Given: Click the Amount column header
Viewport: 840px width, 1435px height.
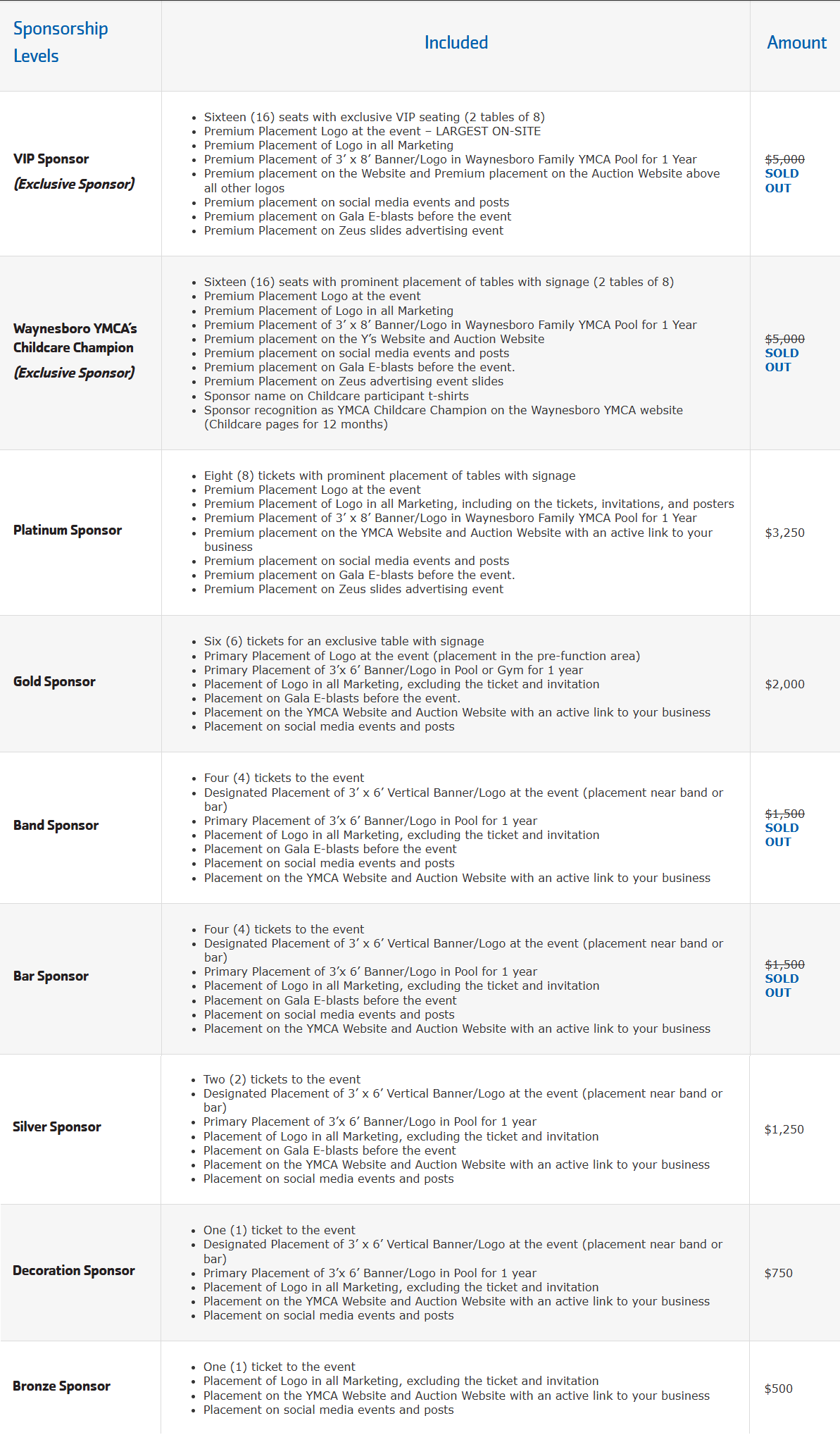Looking at the screenshot, I should pyautogui.click(x=796, y=43).
